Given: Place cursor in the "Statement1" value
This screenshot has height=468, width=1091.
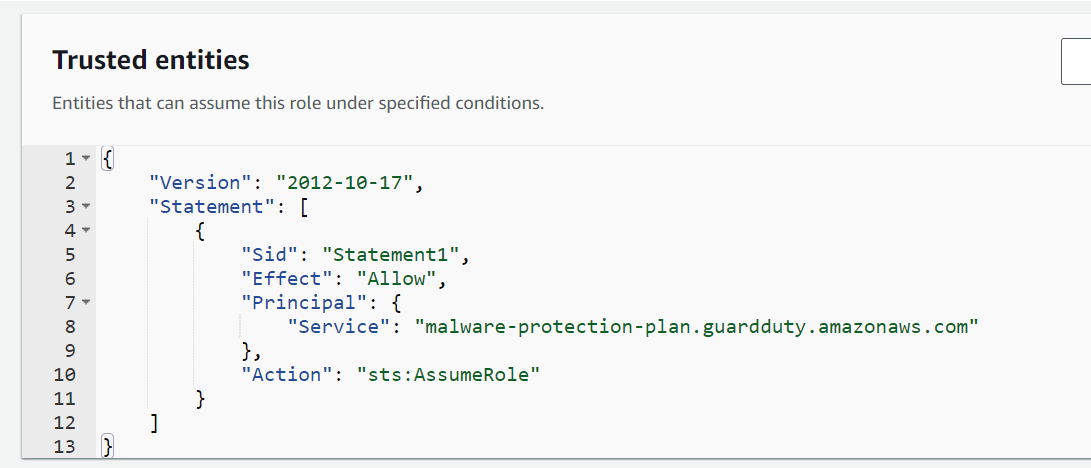Looking at the screenshot, I should 391,255.
